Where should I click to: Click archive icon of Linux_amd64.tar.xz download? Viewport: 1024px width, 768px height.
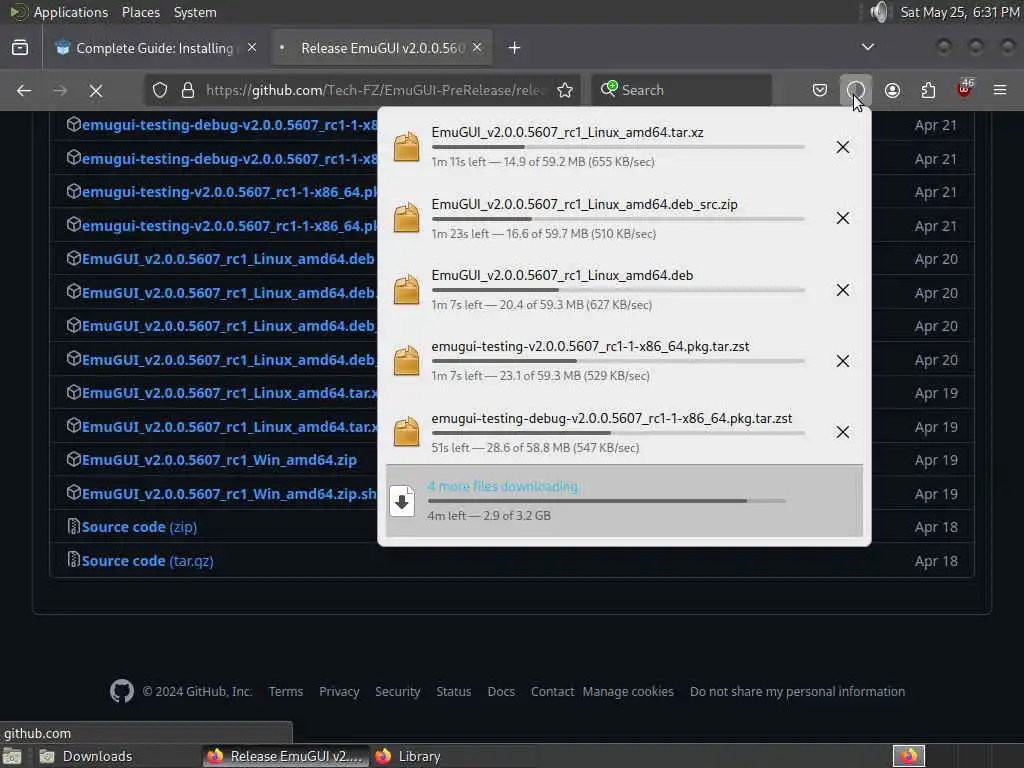(406, 147)
